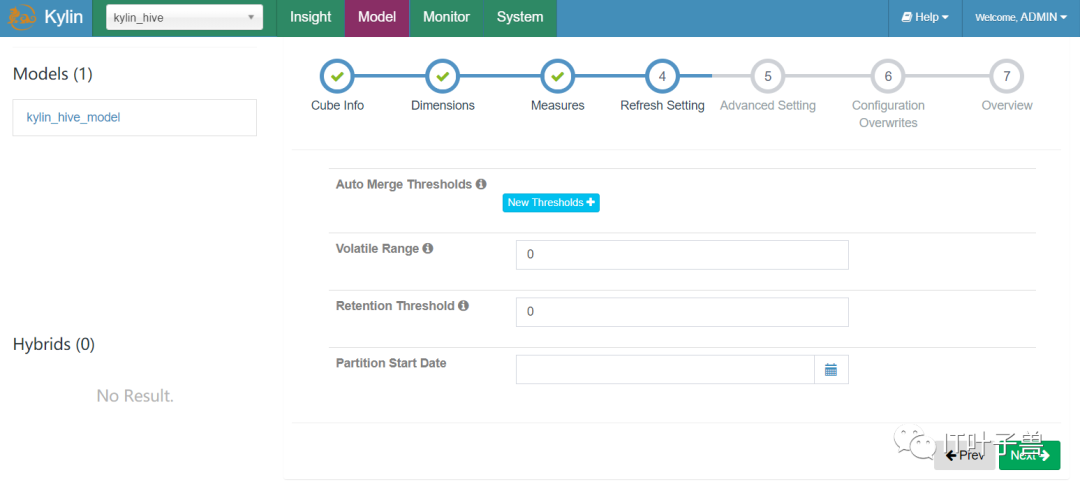Click the Configuration Overwrites step label
Viewport: 1080px width, 491px height.
pyautogui.click(x=889, y=114)
